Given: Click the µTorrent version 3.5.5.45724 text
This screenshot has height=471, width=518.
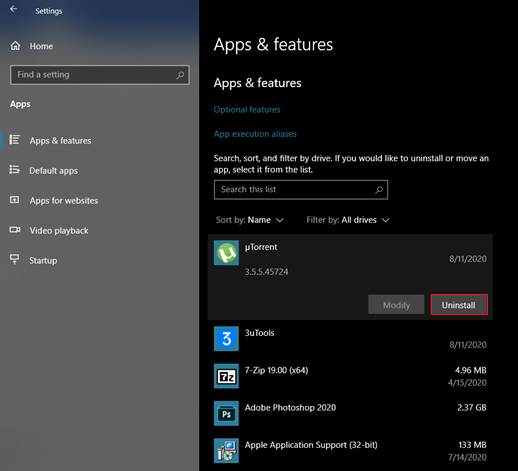Looking at the screenshot, I should coord(266,272).
